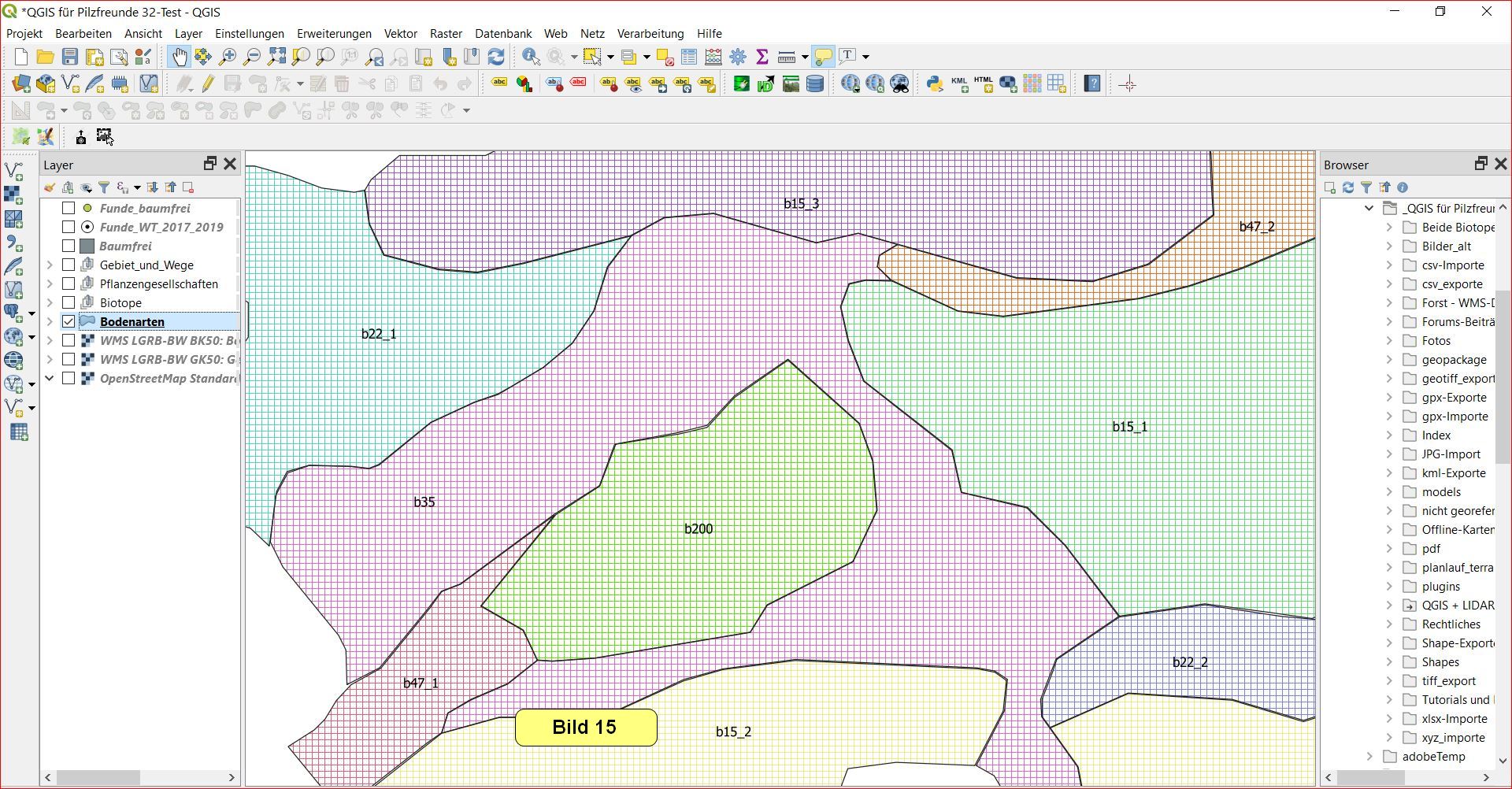Open the attribute table

click(689, 57)
